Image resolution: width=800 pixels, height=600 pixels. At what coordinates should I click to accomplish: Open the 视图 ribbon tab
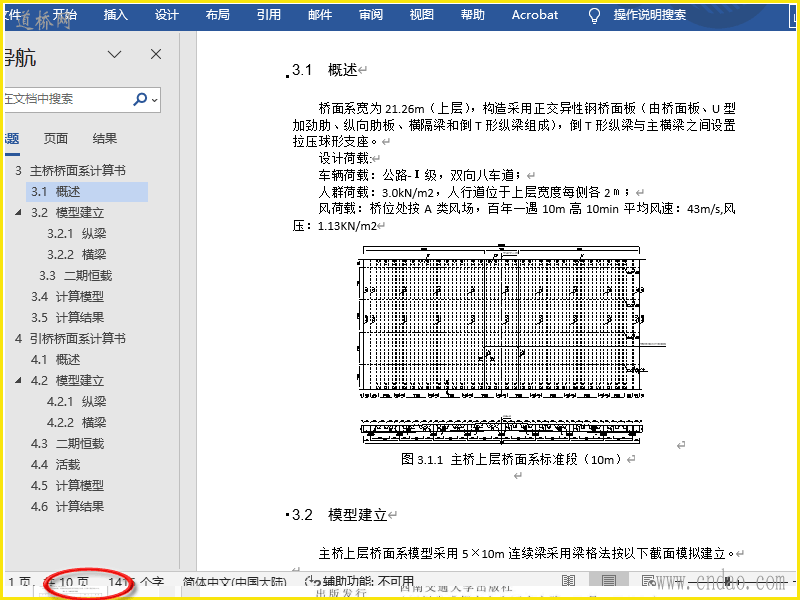click(421, 15)
